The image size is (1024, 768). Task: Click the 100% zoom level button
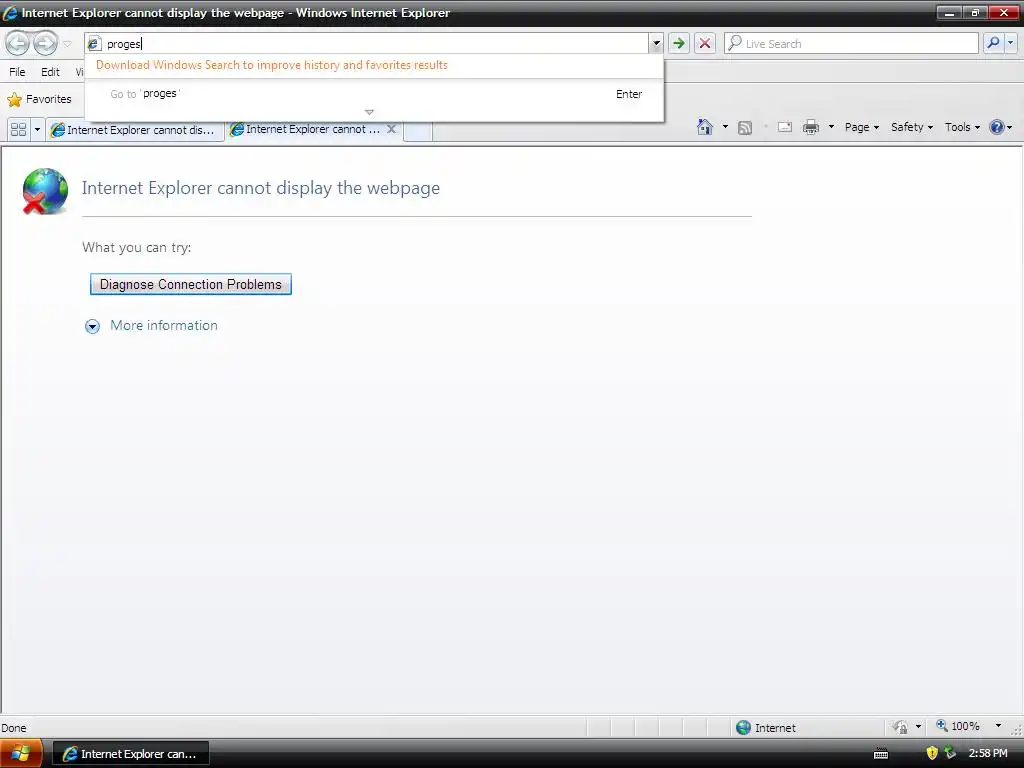pyautogui.click(x=958, y=726)
